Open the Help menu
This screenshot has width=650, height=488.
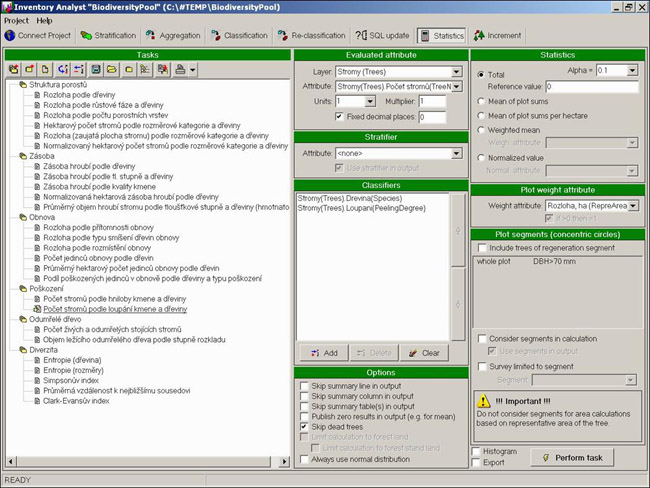point(45,20)
